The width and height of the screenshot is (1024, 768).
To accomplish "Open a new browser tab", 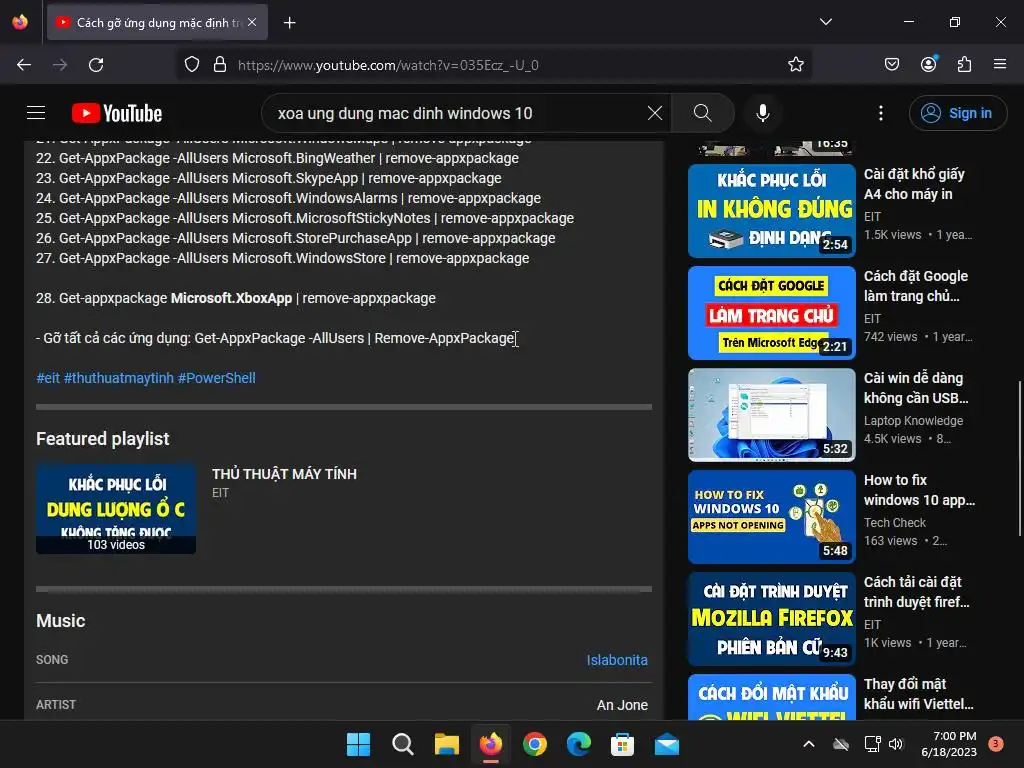I will pyautogui.click(x=289, y=23).
